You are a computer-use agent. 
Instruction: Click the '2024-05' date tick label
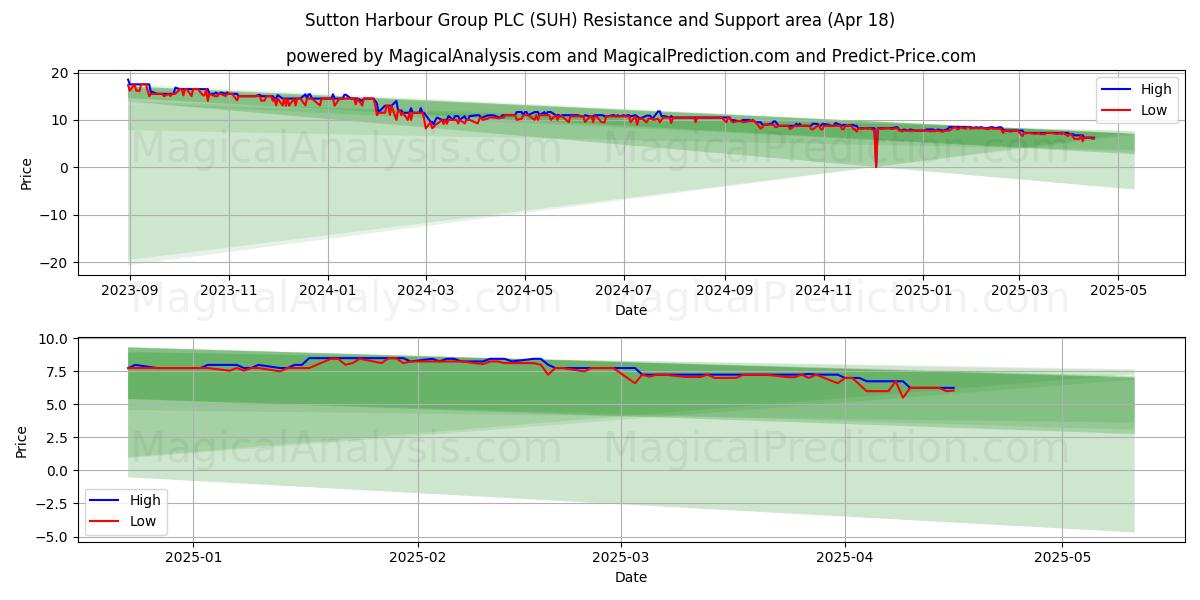525,291
